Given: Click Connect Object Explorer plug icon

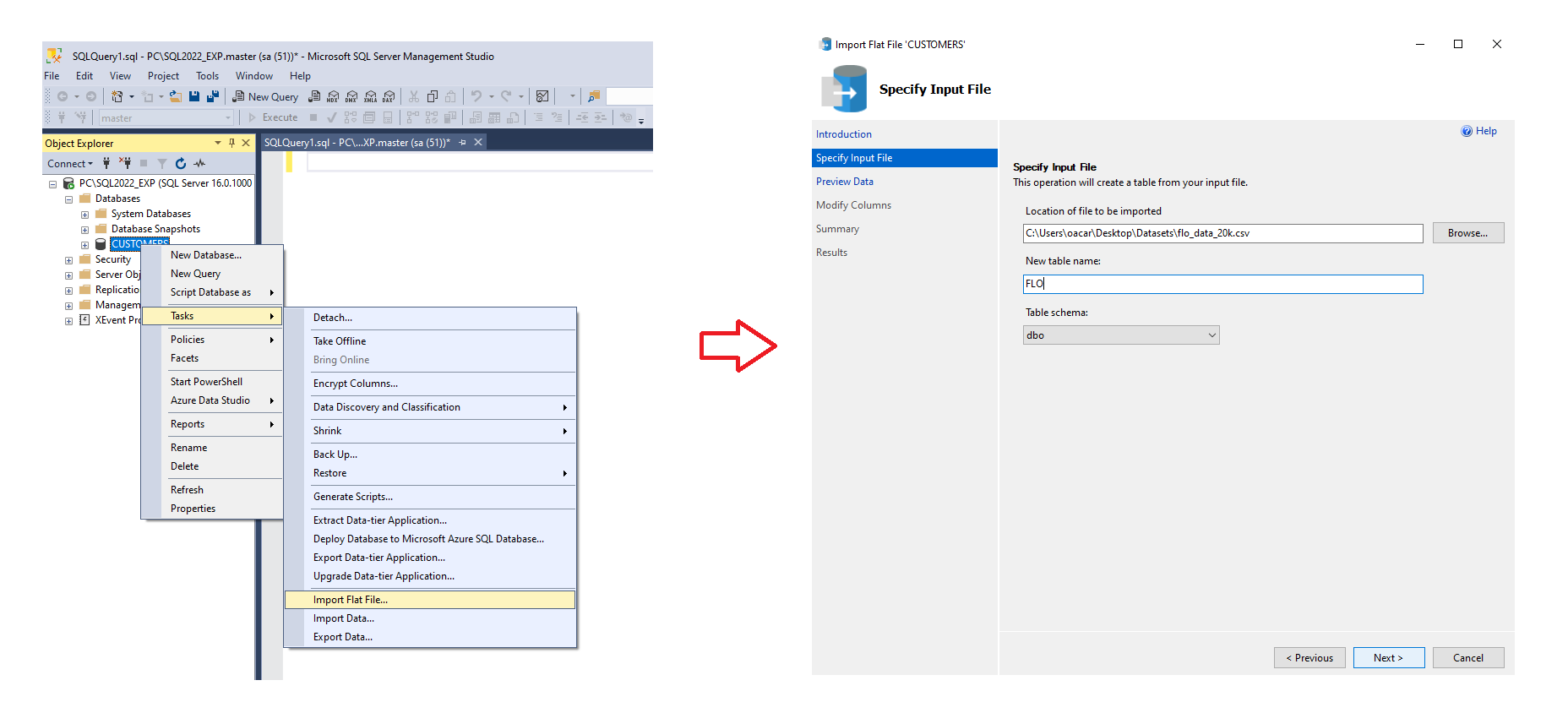Looking at the screenshot, I should click(x=106, y=163).
